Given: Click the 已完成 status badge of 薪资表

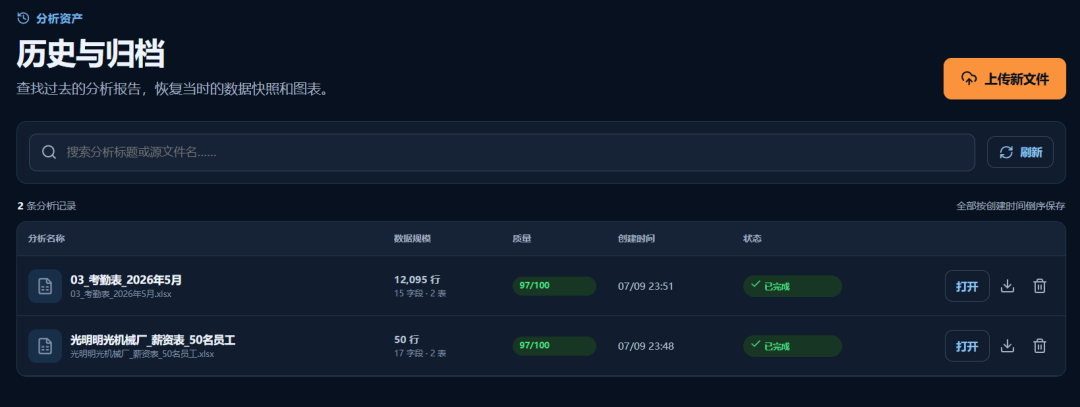Looking at the screenshot, I should [x=792, y=346].
